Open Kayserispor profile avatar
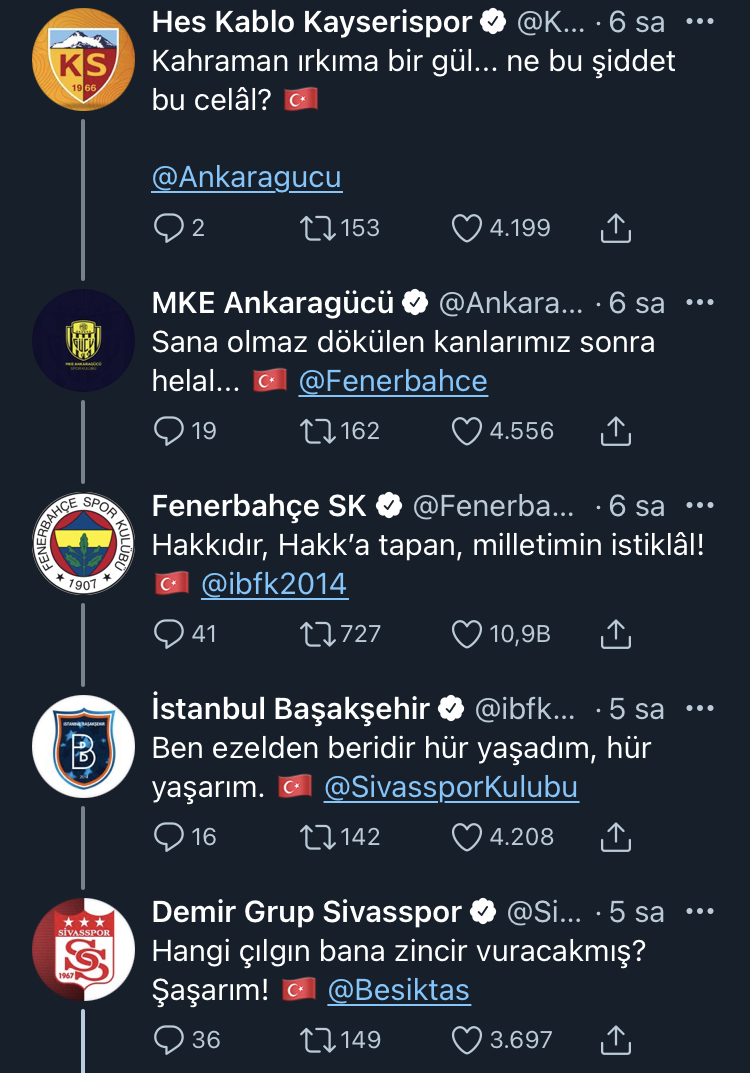Viewport: 750px width, 1073px height. (x=83, y=60)
